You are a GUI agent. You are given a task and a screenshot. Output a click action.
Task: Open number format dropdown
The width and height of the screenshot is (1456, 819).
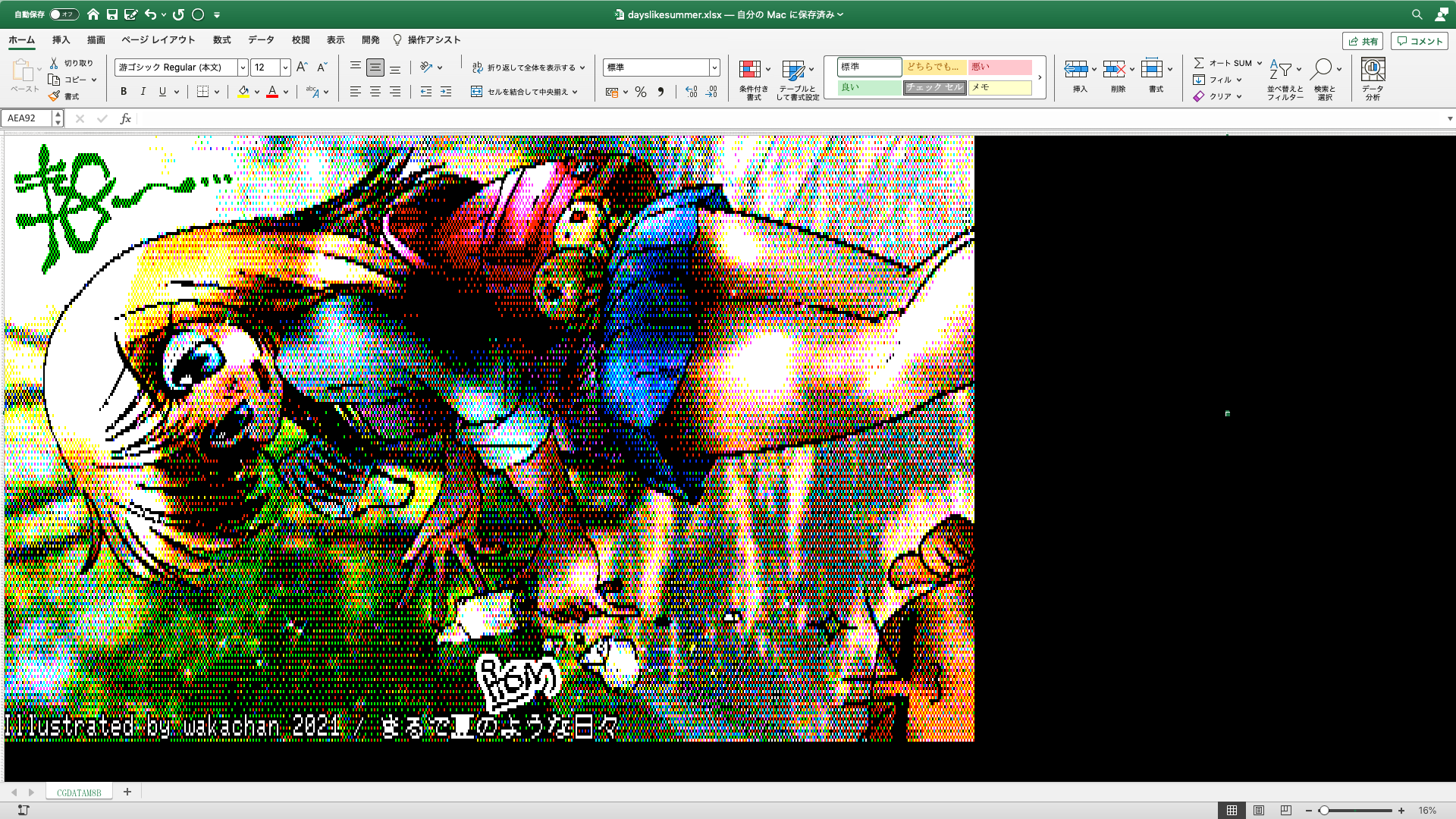click(x=714, y=67)
